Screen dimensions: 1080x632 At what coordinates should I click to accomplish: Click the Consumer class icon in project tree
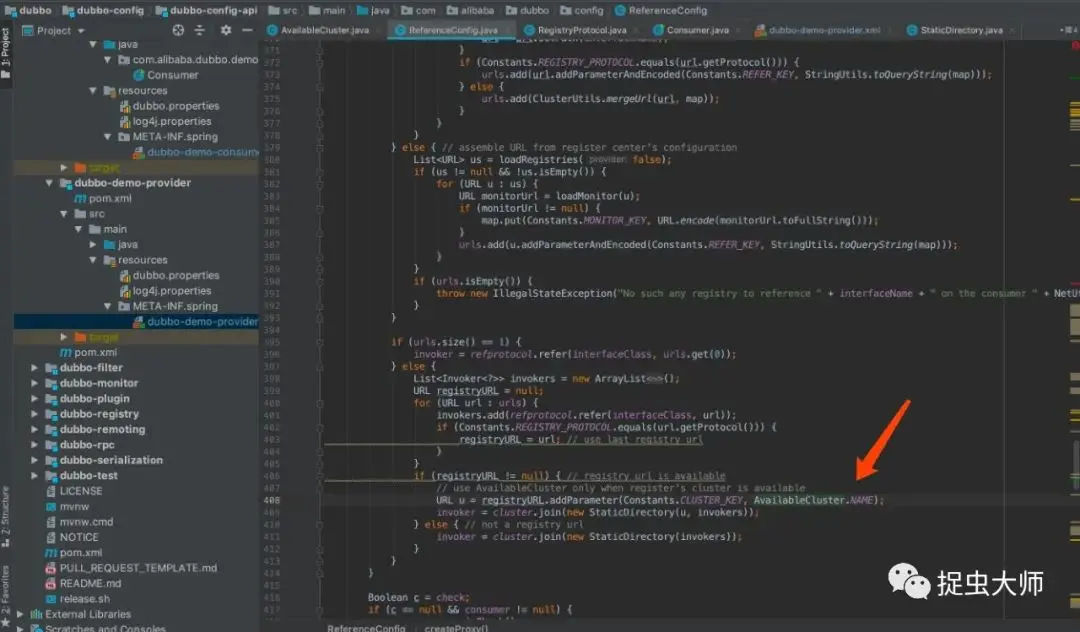(138, 75)
